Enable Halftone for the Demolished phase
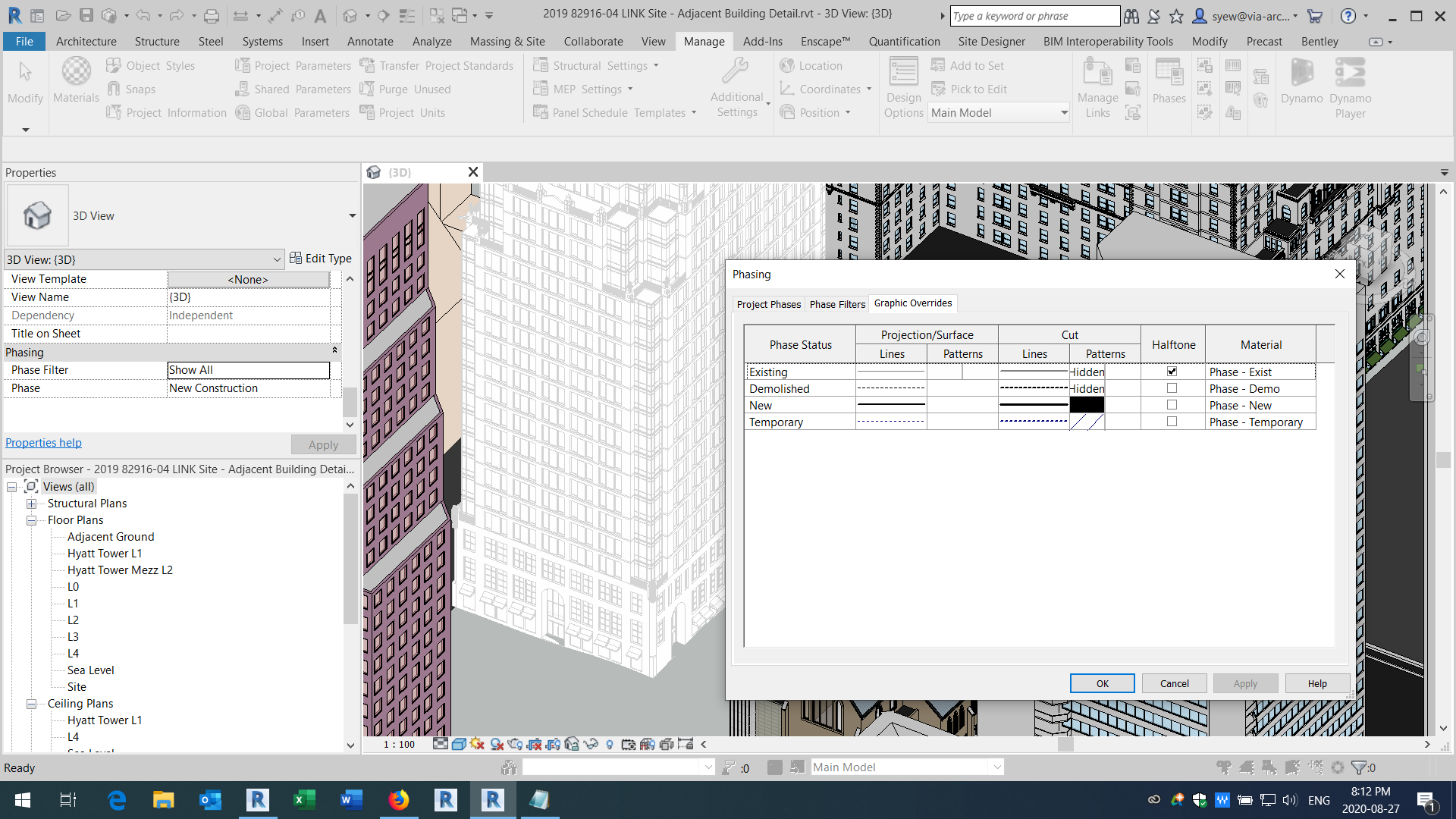The width and height of the screenshot is (1456, 819). click(1172, 388)
